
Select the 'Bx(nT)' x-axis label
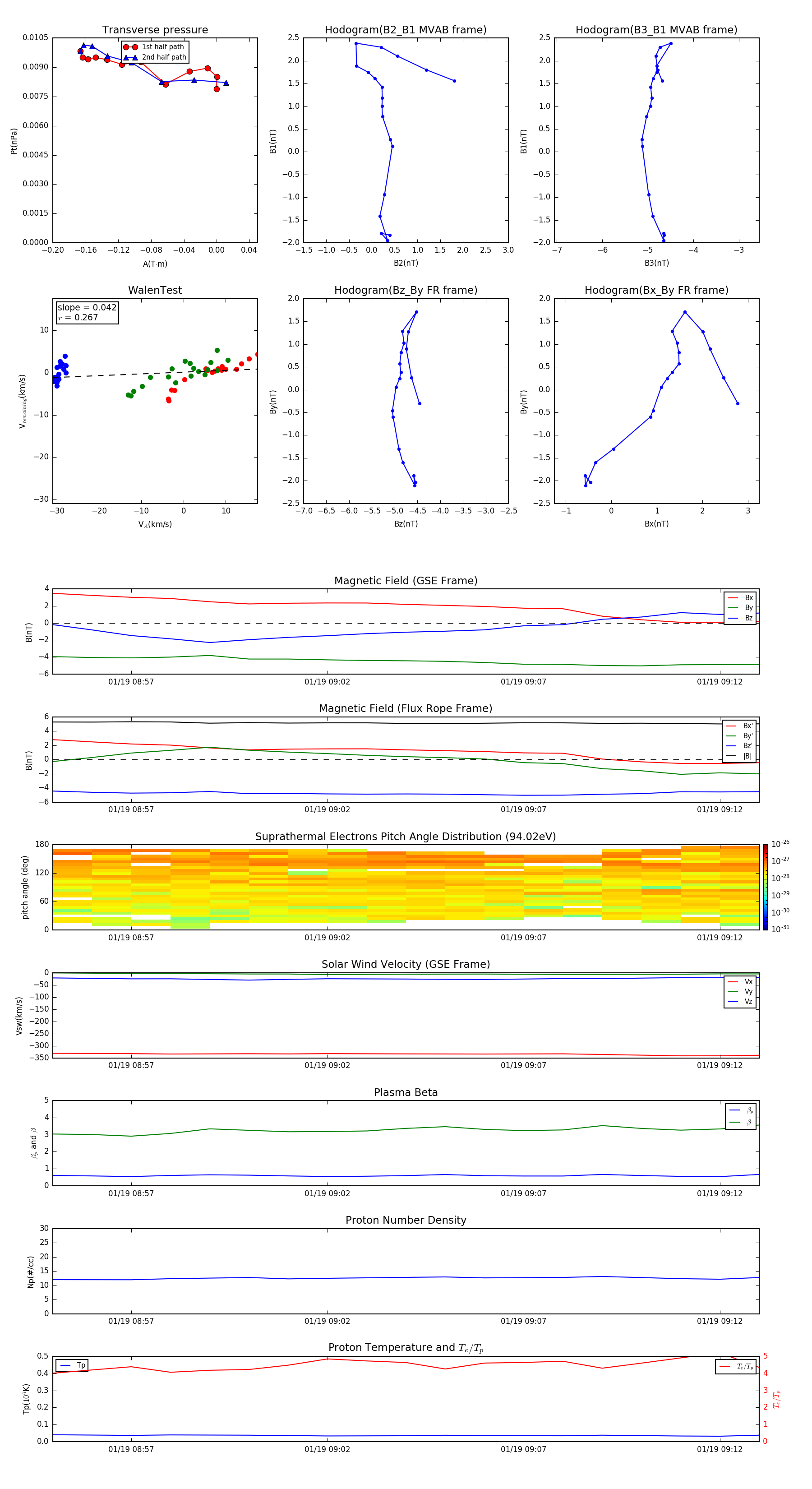point(656,524)
